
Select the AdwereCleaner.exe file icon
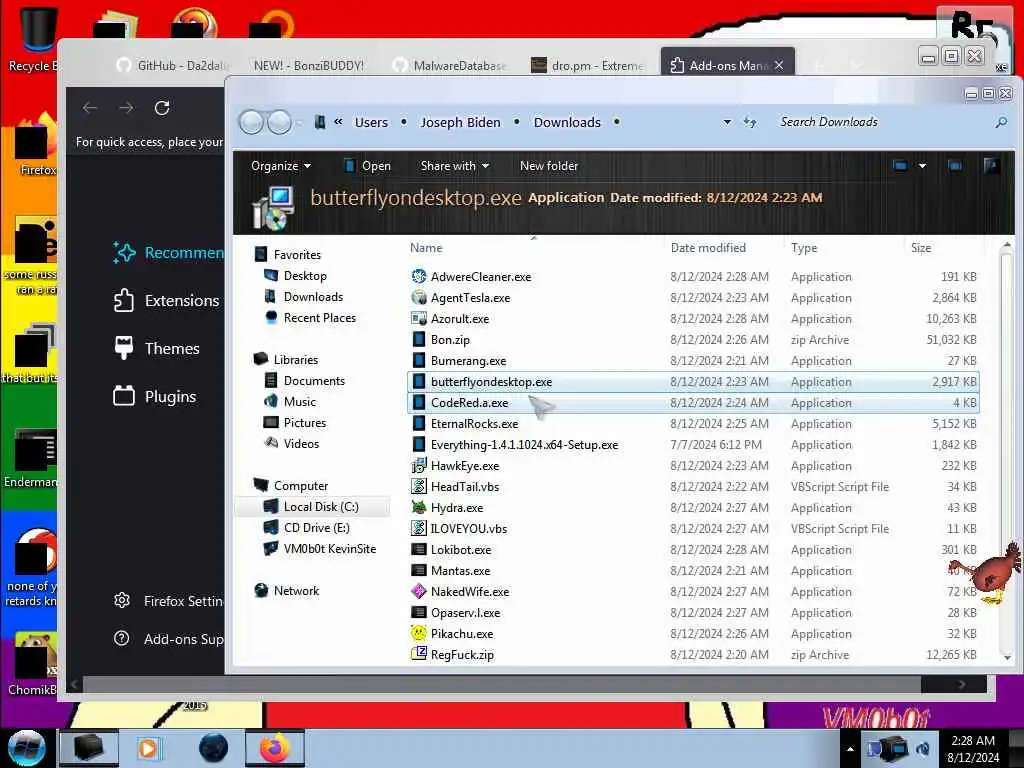point(419,276)
